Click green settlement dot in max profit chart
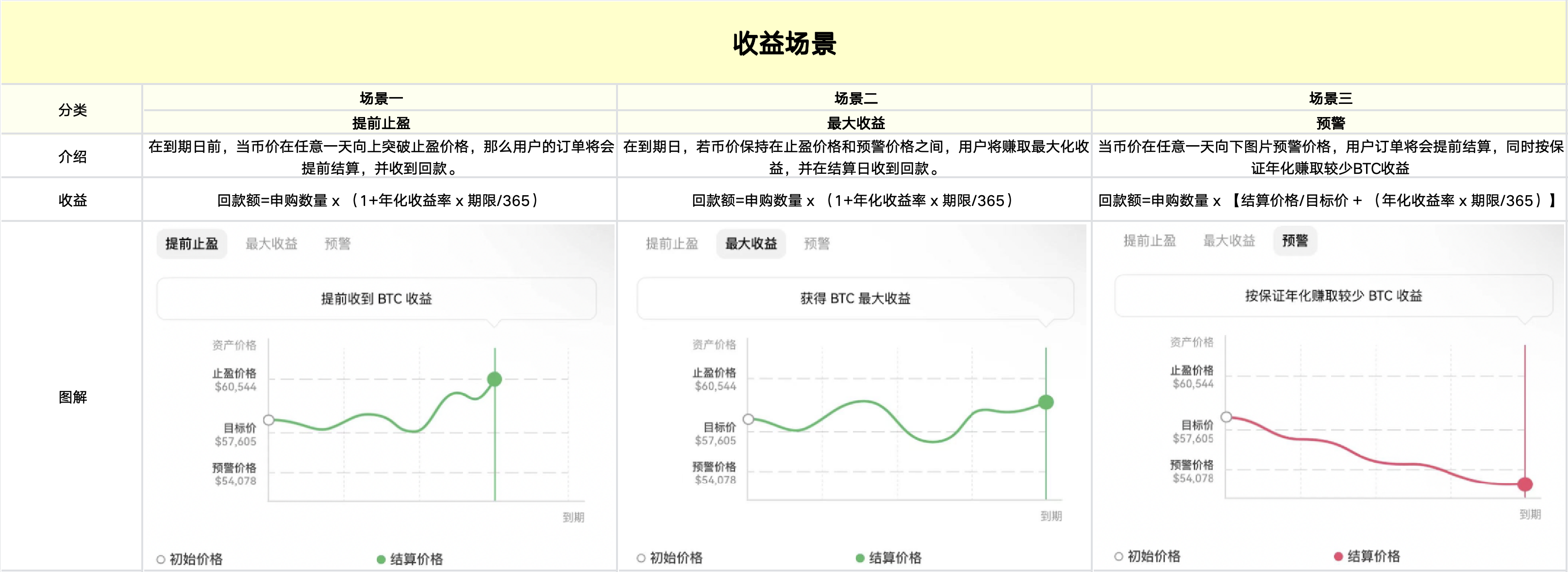 point(1046,402)
